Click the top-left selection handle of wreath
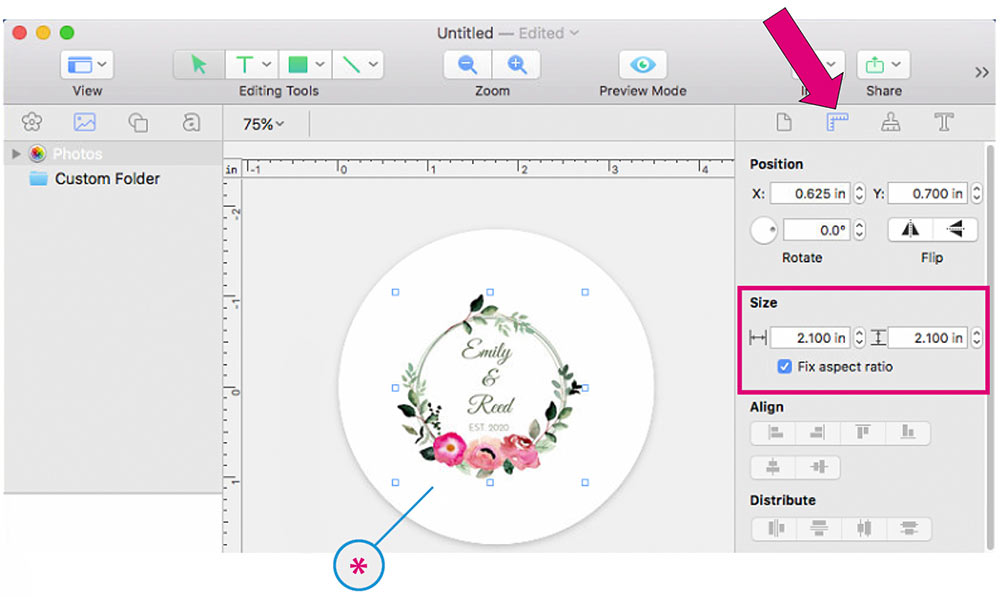This screenshot has height=597, width=1000. pyautogui.click(x=395, y=292)
